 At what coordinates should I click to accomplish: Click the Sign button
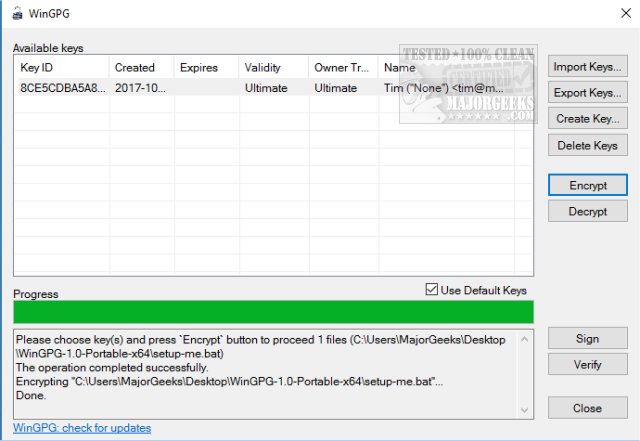(x=587, y=339)
